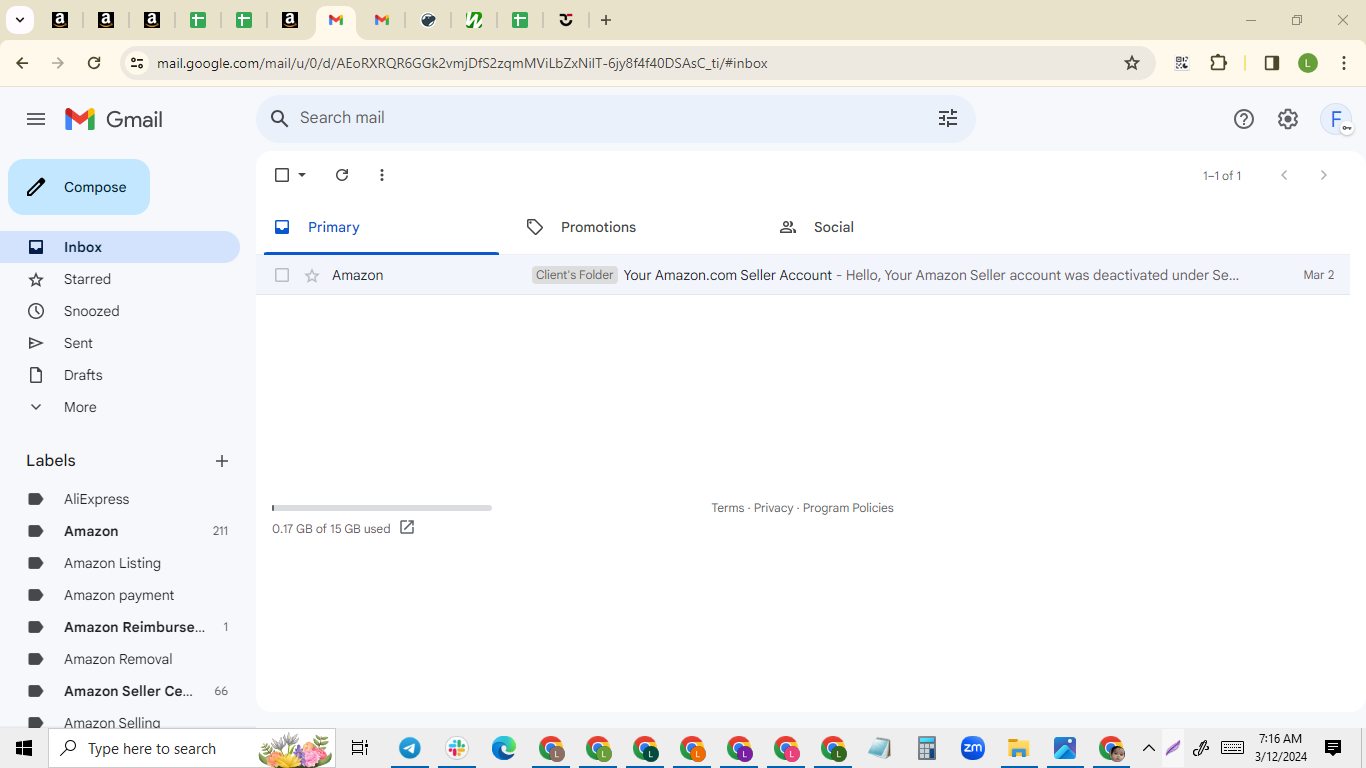Go to older messages arrow
Screen dimensions: 1366x768
coord(1324,175)
